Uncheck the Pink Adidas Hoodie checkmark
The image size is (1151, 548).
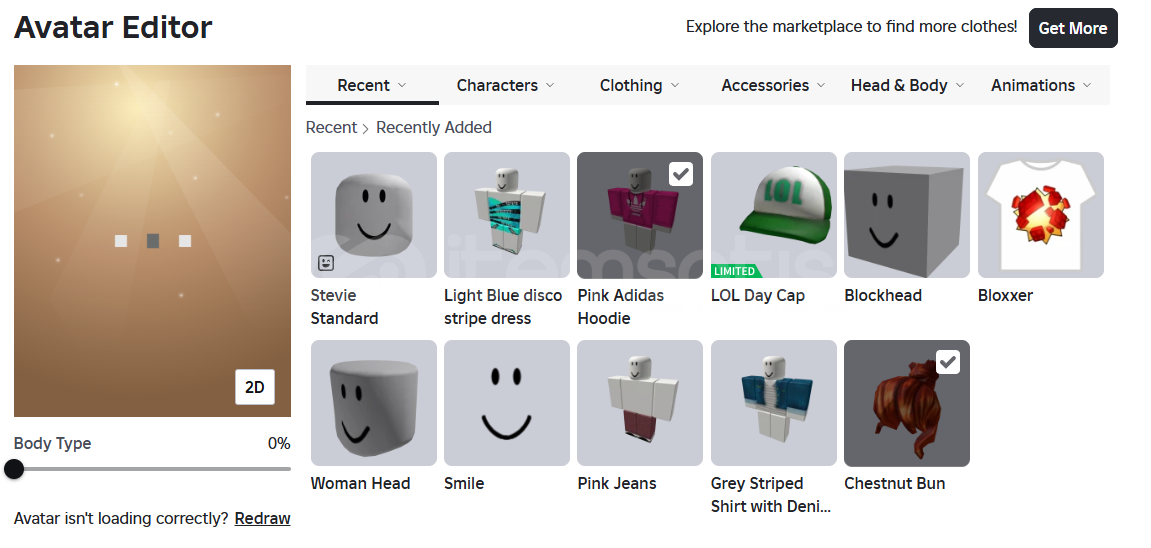click(x=681, y=174)
